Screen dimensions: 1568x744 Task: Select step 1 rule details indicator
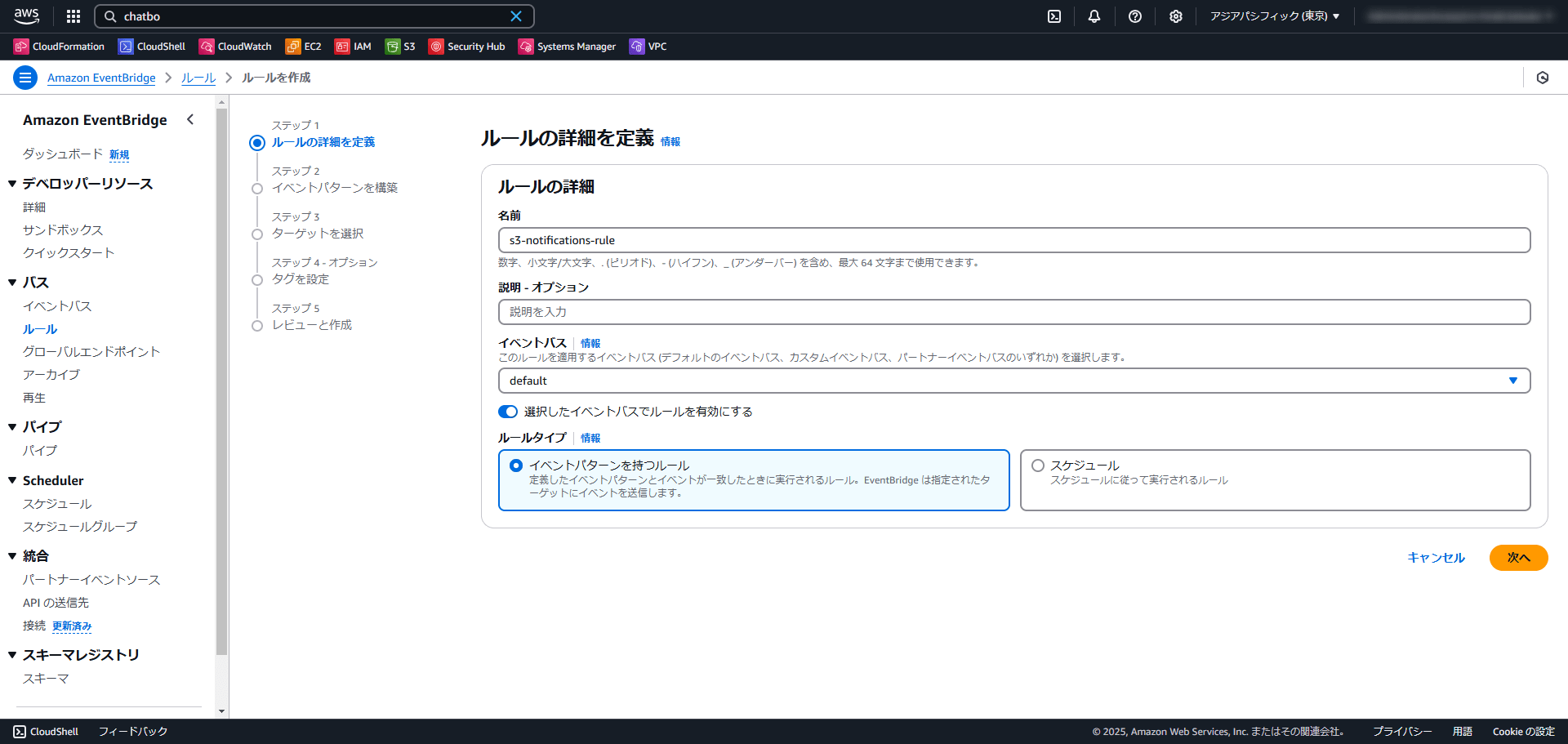tap(257, 143)
